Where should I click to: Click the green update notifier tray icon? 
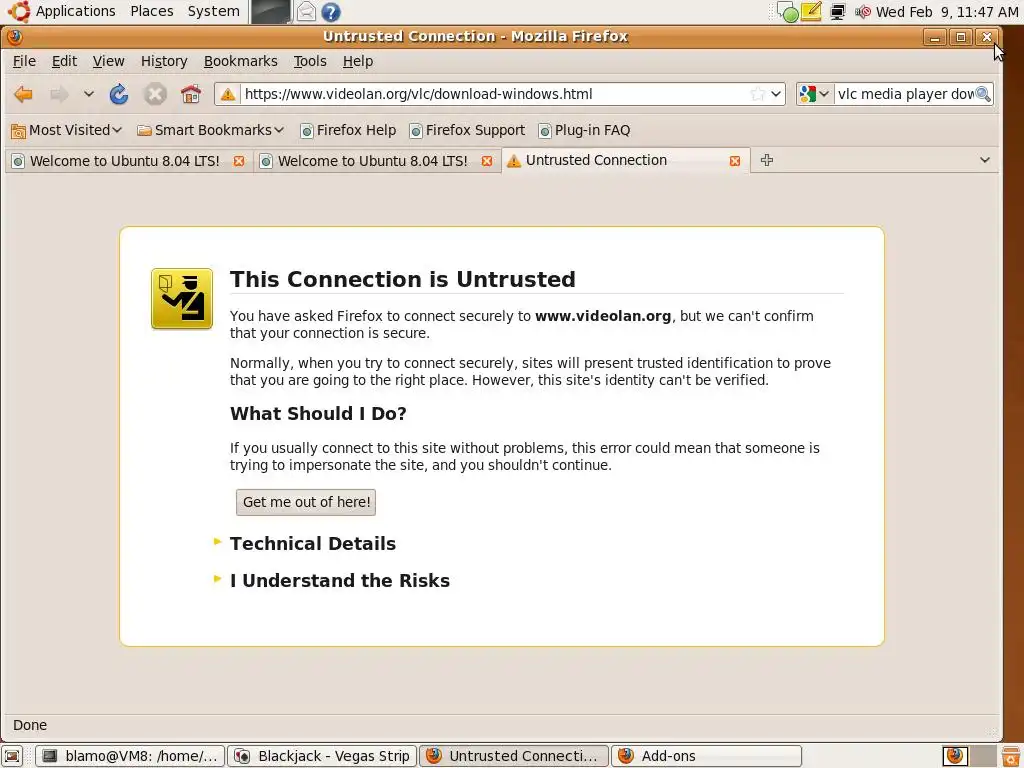pyautogui.click(x=788, y=12)
